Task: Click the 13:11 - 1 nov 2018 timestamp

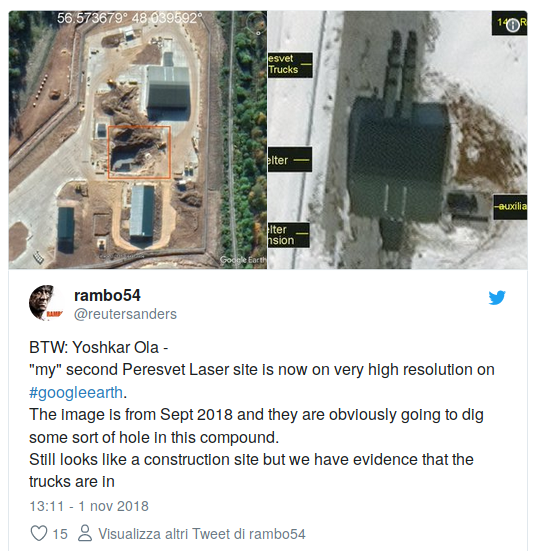Action: [x=89, y=506]
